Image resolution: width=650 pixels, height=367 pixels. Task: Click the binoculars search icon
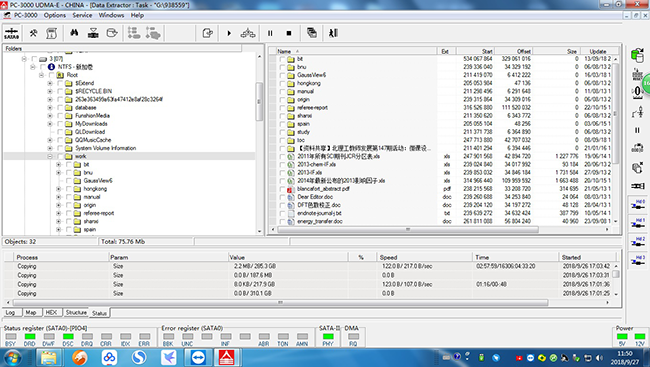click(x=74, y=33)
